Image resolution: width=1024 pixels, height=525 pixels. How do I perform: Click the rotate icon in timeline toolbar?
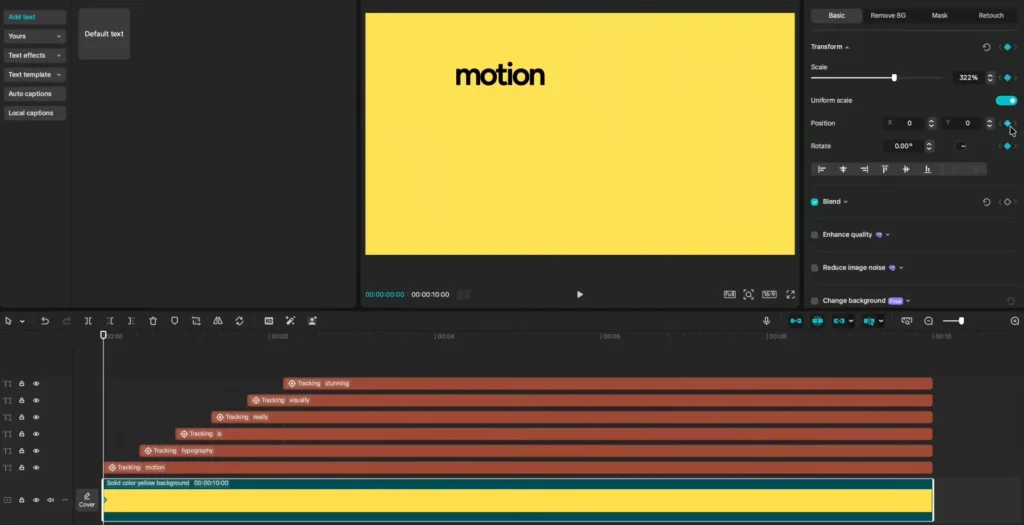coord(239,321)
